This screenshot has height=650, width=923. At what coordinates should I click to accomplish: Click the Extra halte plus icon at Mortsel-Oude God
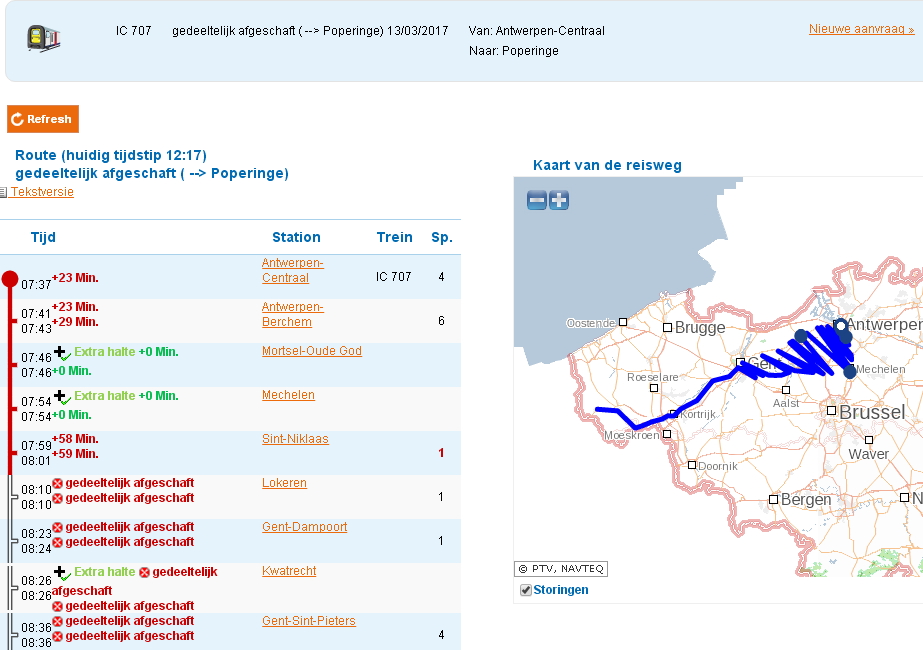click(60, 352)
